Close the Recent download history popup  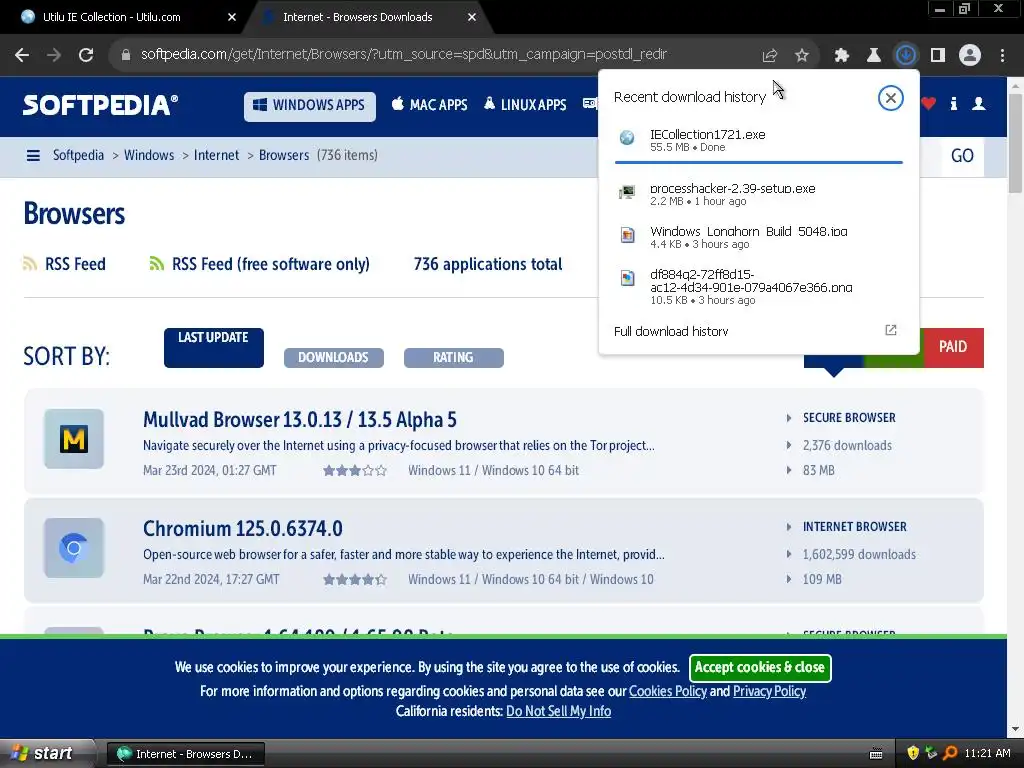tap(890, 98)
